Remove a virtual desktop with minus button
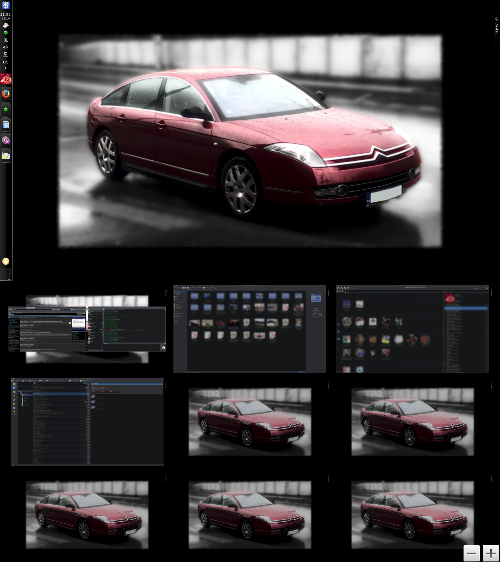The height and width of the screenshot is (563, 500). (471, 553)
